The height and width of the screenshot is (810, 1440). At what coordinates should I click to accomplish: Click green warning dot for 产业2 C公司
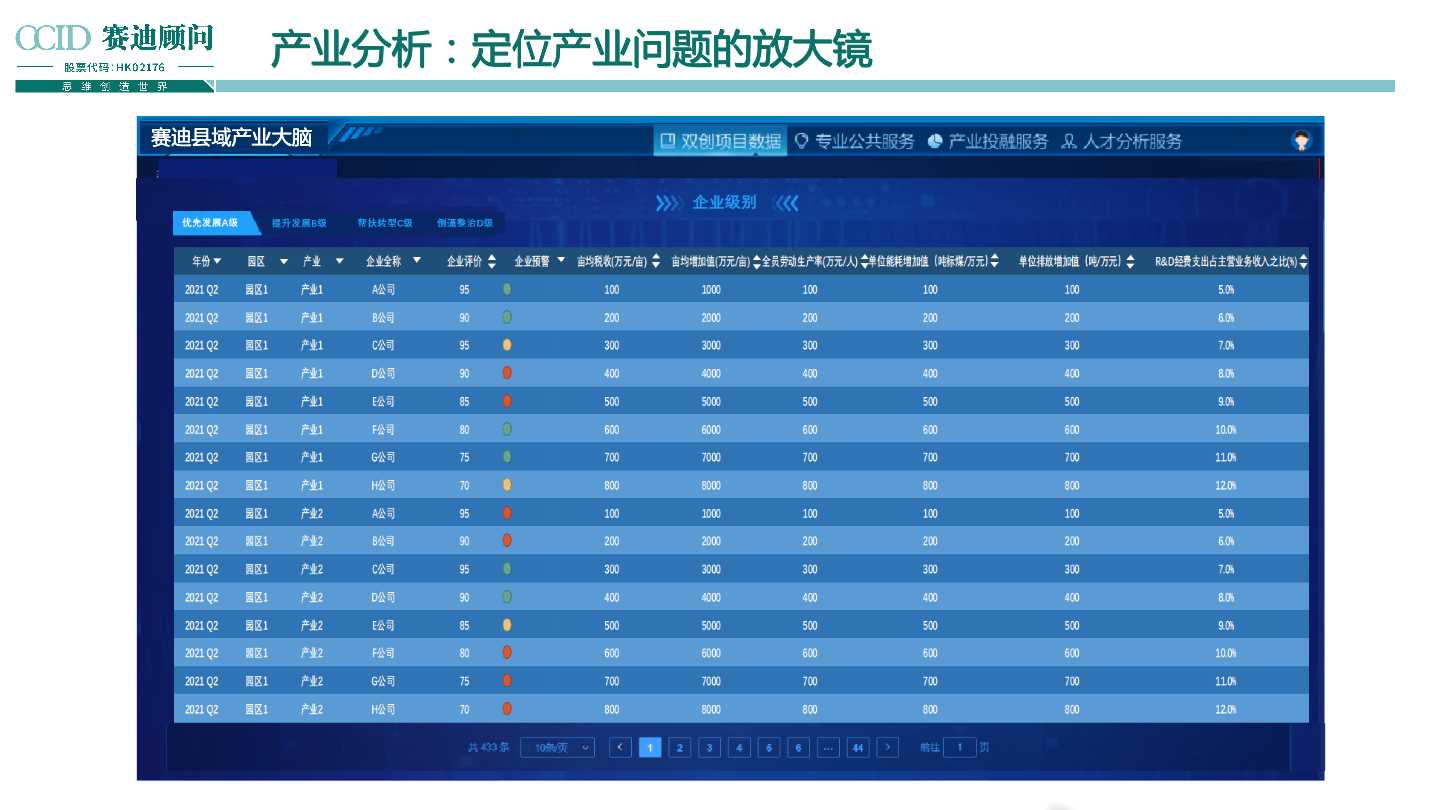(507, 569)
